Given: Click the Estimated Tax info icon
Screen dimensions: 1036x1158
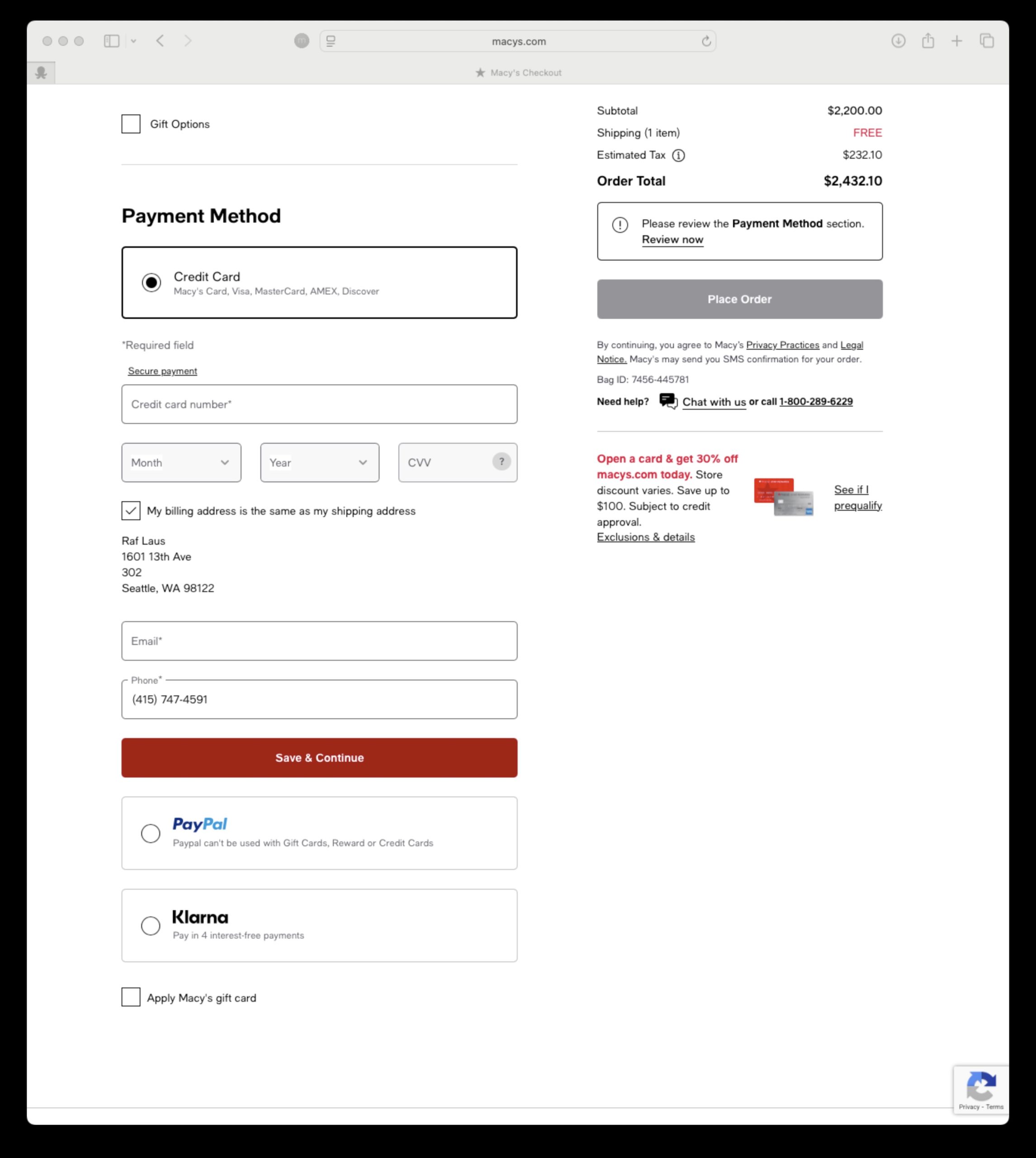Looking at the screenshot, I should point(678,156).
